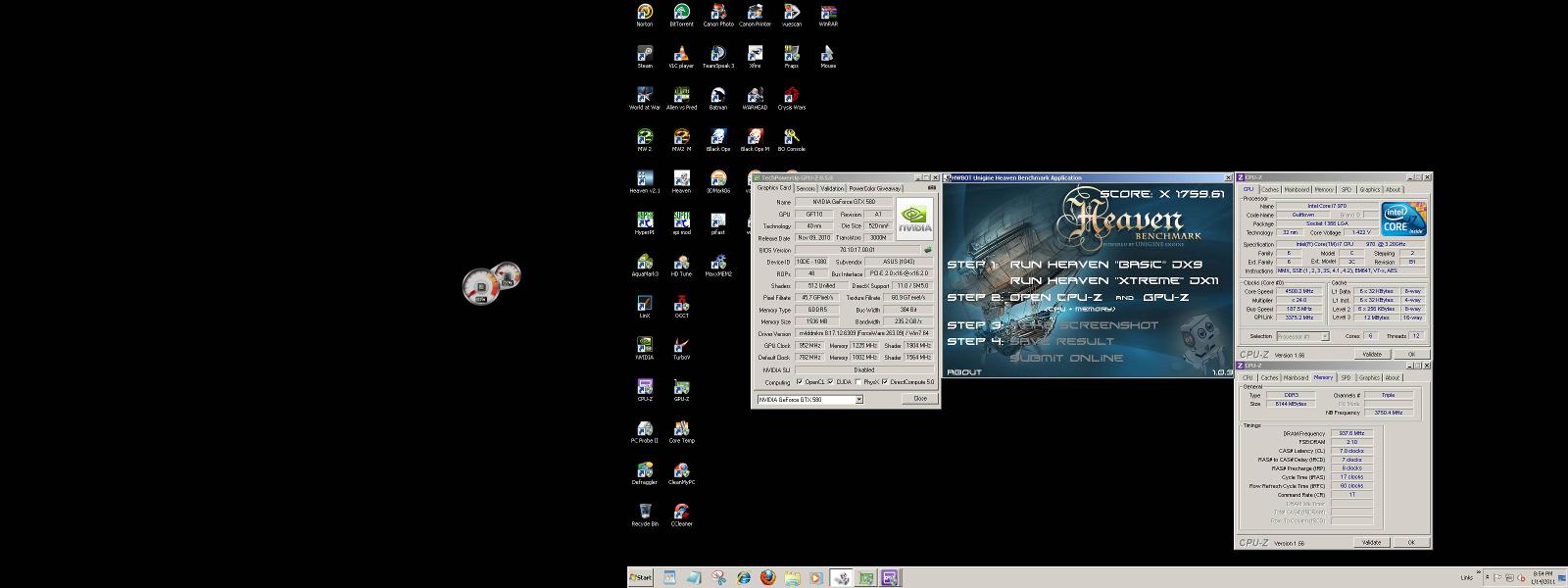
Task: Open Graphics tab in CPU-Z memory timings window
Action: point(1370,377)
